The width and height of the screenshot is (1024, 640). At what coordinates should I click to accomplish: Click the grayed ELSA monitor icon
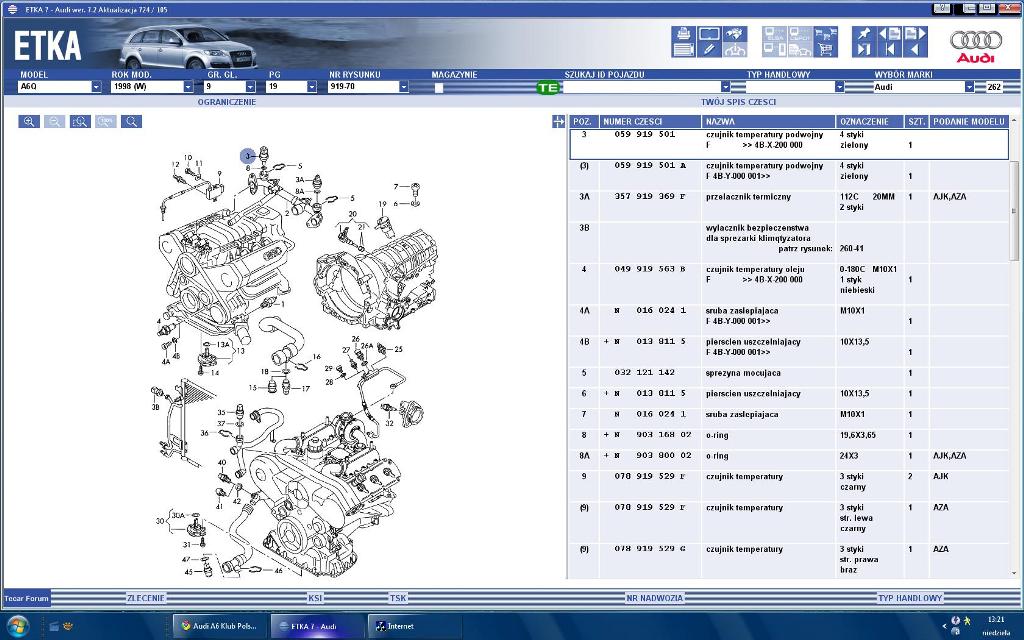coord(775,34)
